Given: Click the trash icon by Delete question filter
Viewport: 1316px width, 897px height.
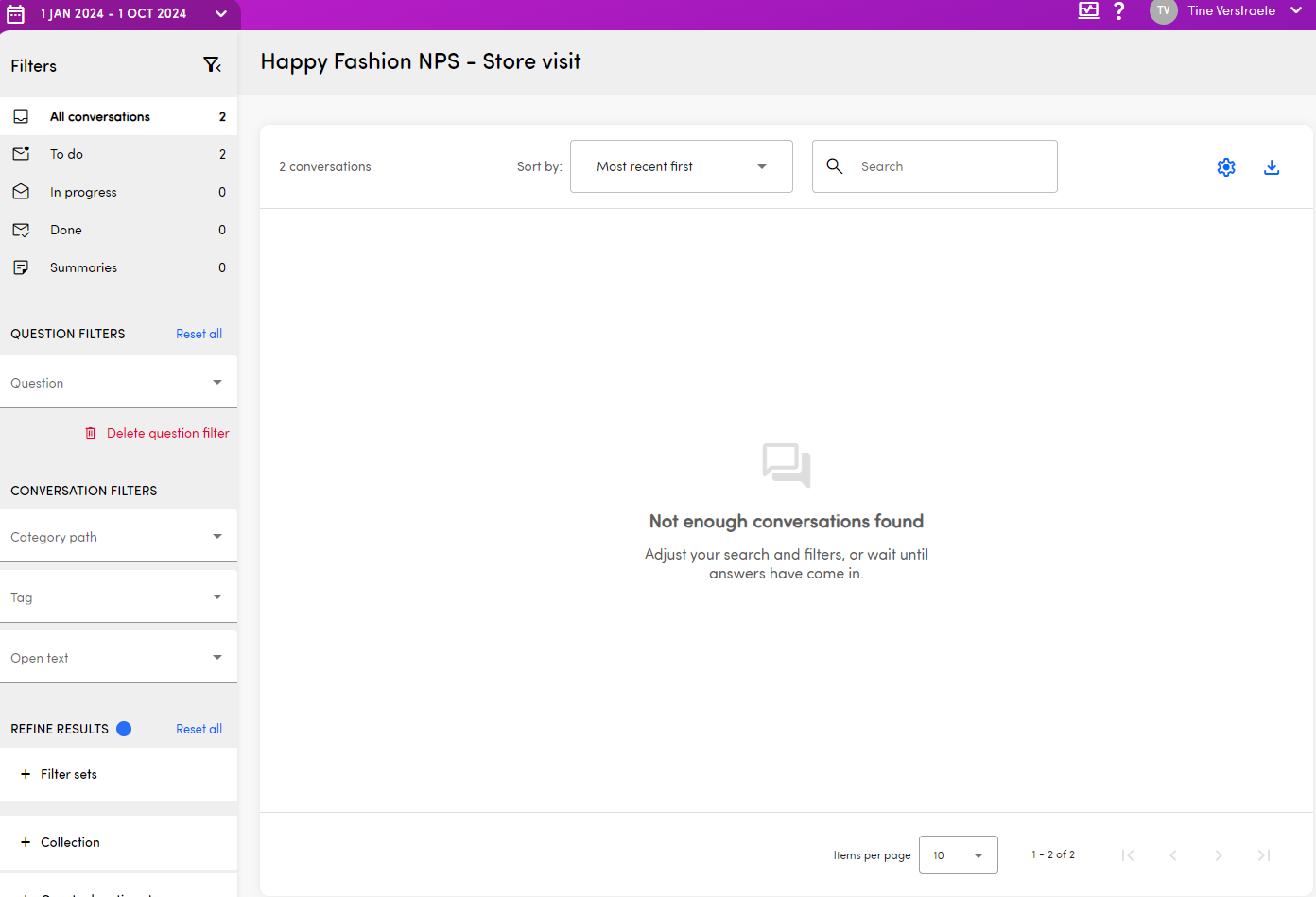Looking at the screenshot, I should tap(91, 433).
